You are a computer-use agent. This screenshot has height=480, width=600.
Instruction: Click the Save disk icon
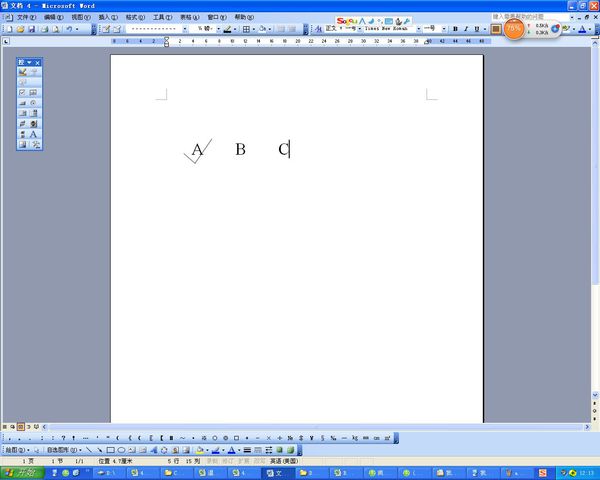click(x=32, y=29)
